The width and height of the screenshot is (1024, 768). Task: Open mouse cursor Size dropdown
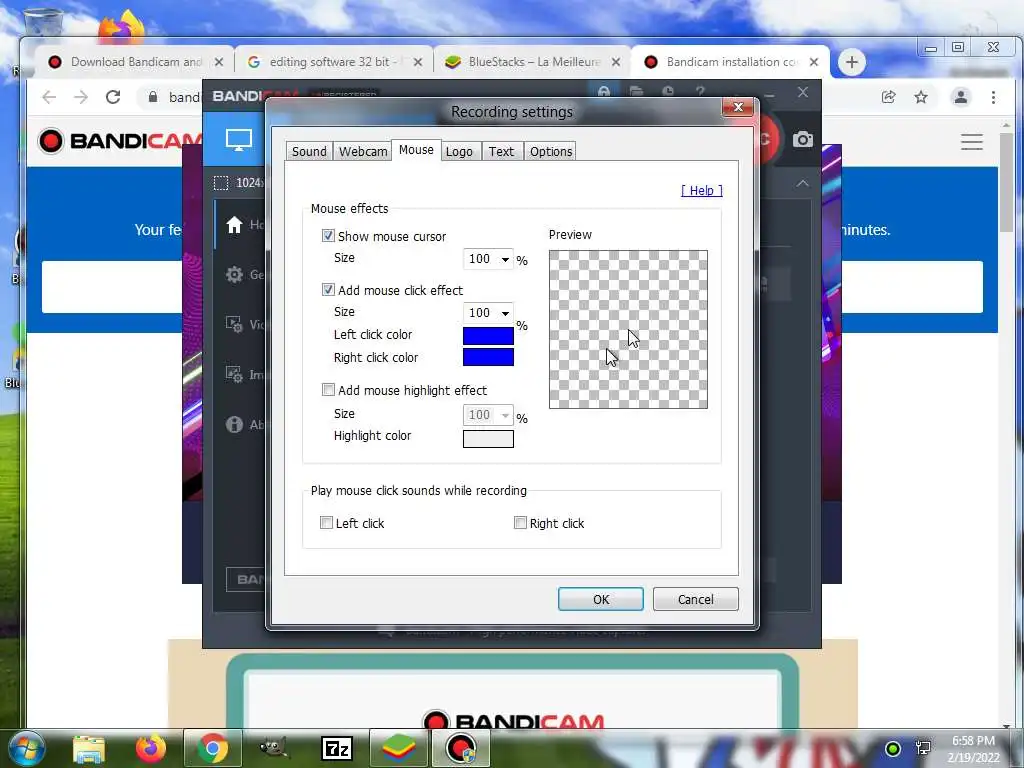click(x=488, y=259)
